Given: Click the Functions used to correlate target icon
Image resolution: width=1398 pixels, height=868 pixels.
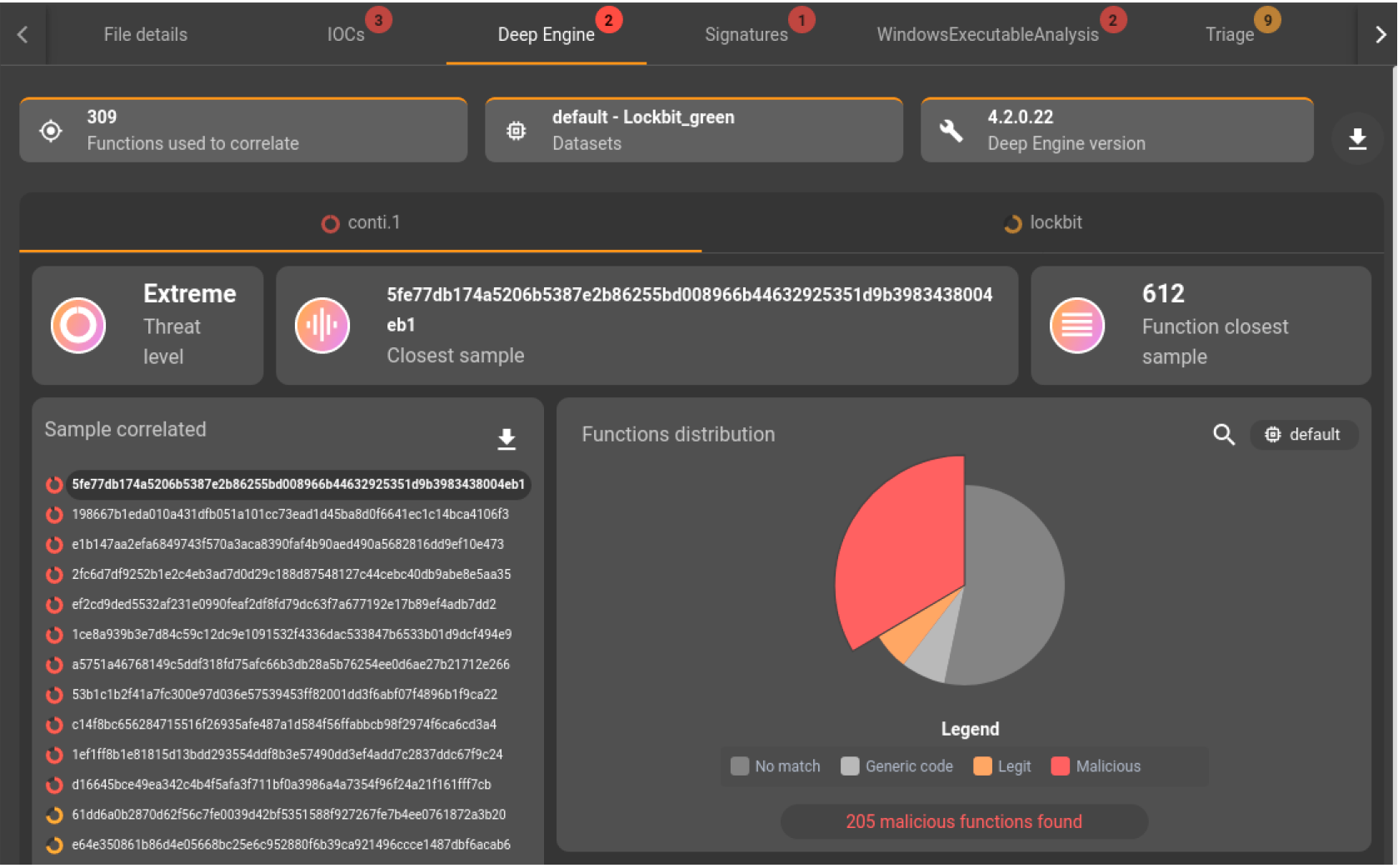Looking at the screenshot, I should (51, 131).
